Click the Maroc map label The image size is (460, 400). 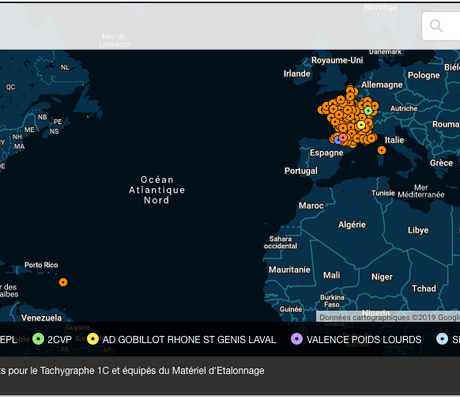[311, 206]
